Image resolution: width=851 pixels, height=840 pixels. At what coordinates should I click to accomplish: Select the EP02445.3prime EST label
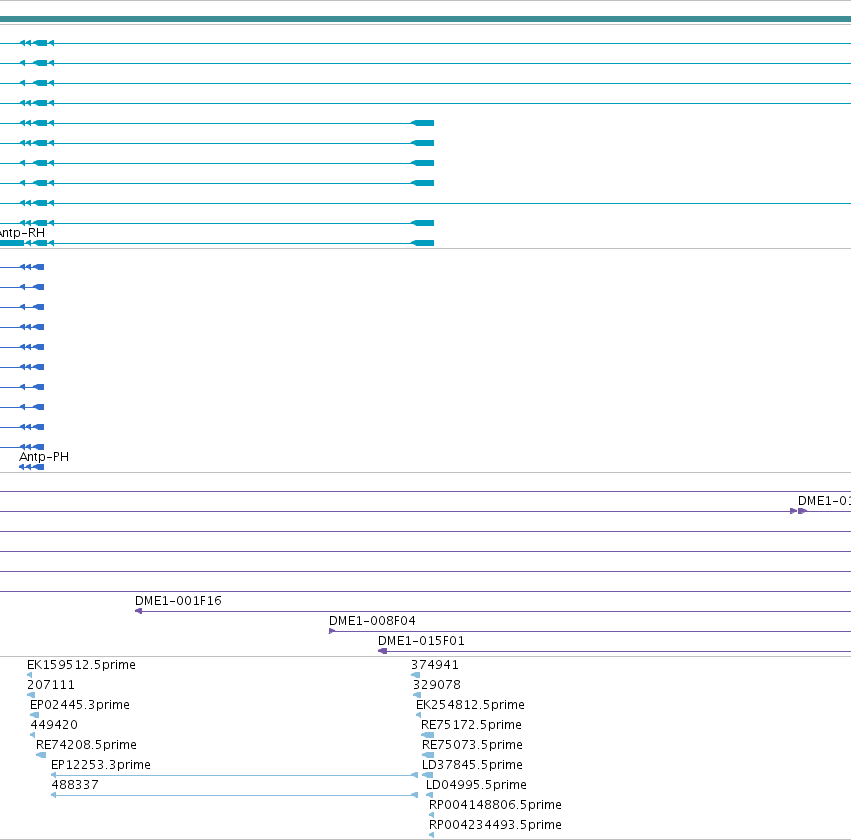(x=80, y=705)
